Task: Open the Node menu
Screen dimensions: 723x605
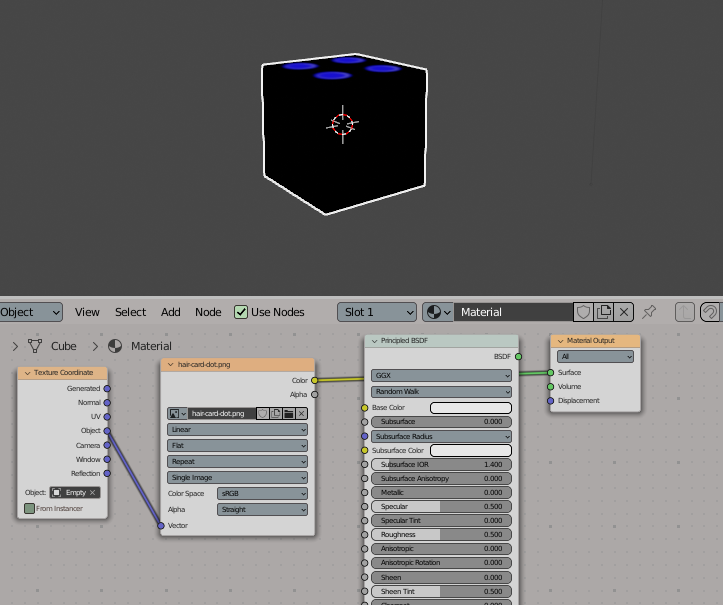Action: 208,312
